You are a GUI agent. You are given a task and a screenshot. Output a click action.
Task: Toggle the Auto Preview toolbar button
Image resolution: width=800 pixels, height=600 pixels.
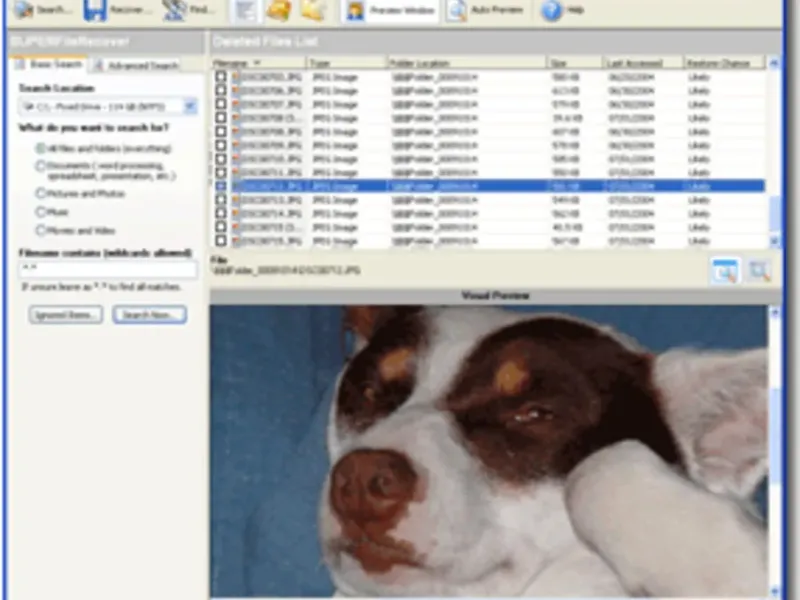pos(486,10)
